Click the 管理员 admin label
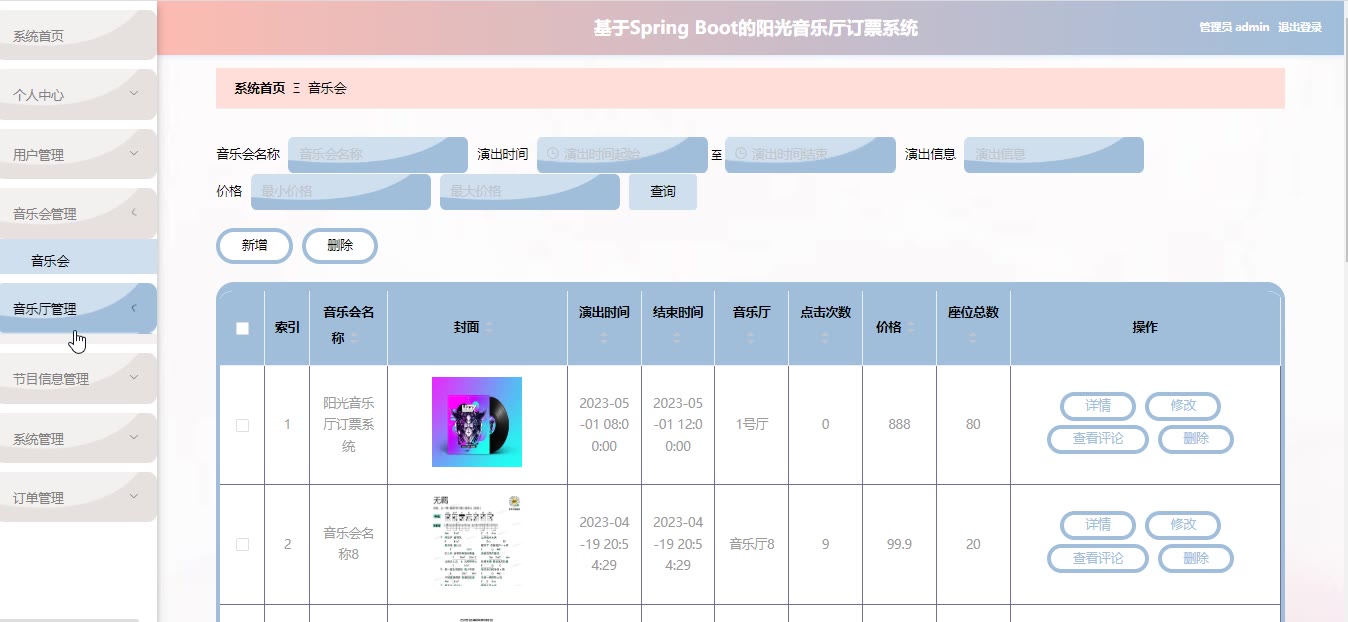1348x622 pixels. (x=1234, y=28)
